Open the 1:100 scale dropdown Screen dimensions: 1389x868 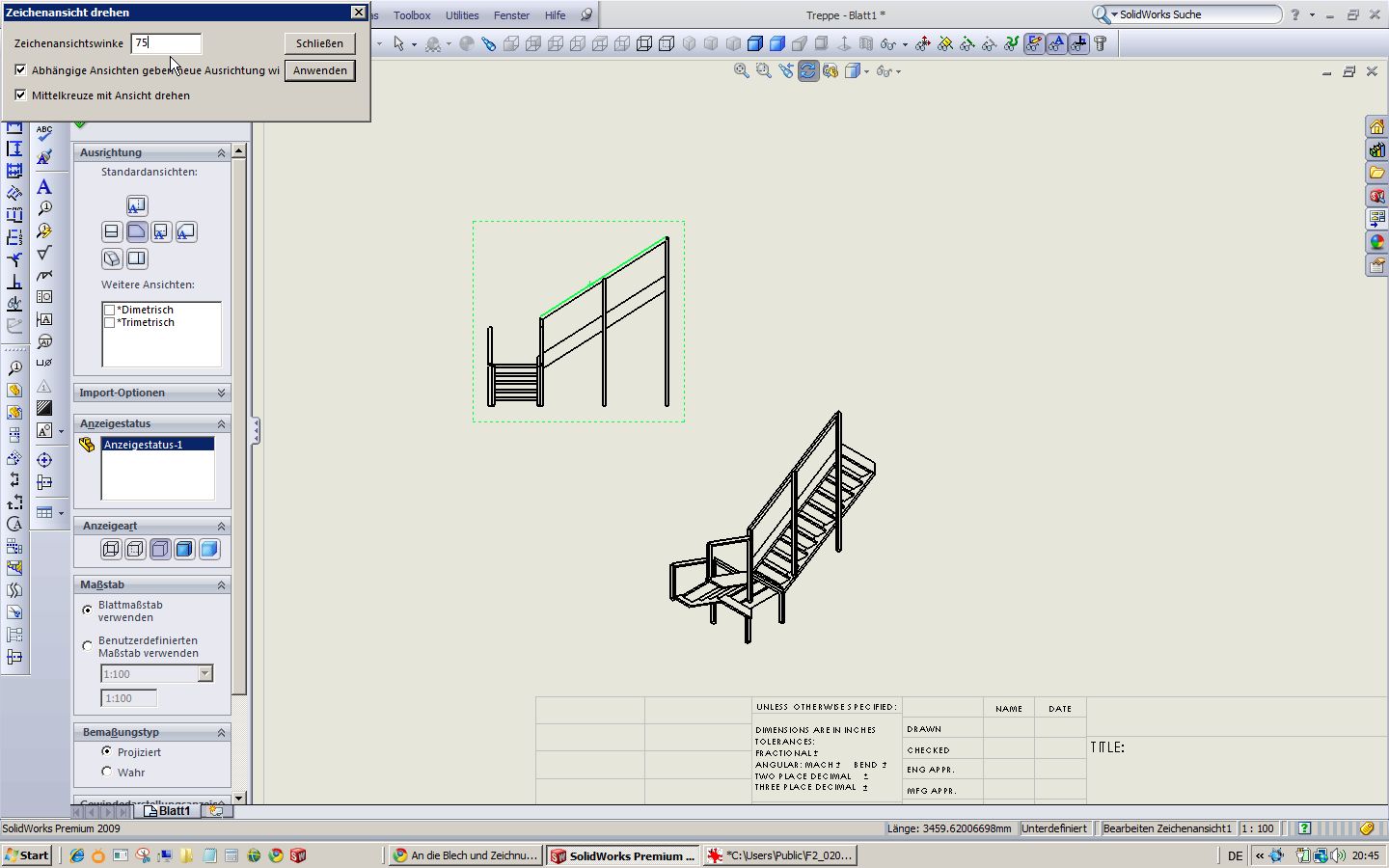tap(204, 673)
